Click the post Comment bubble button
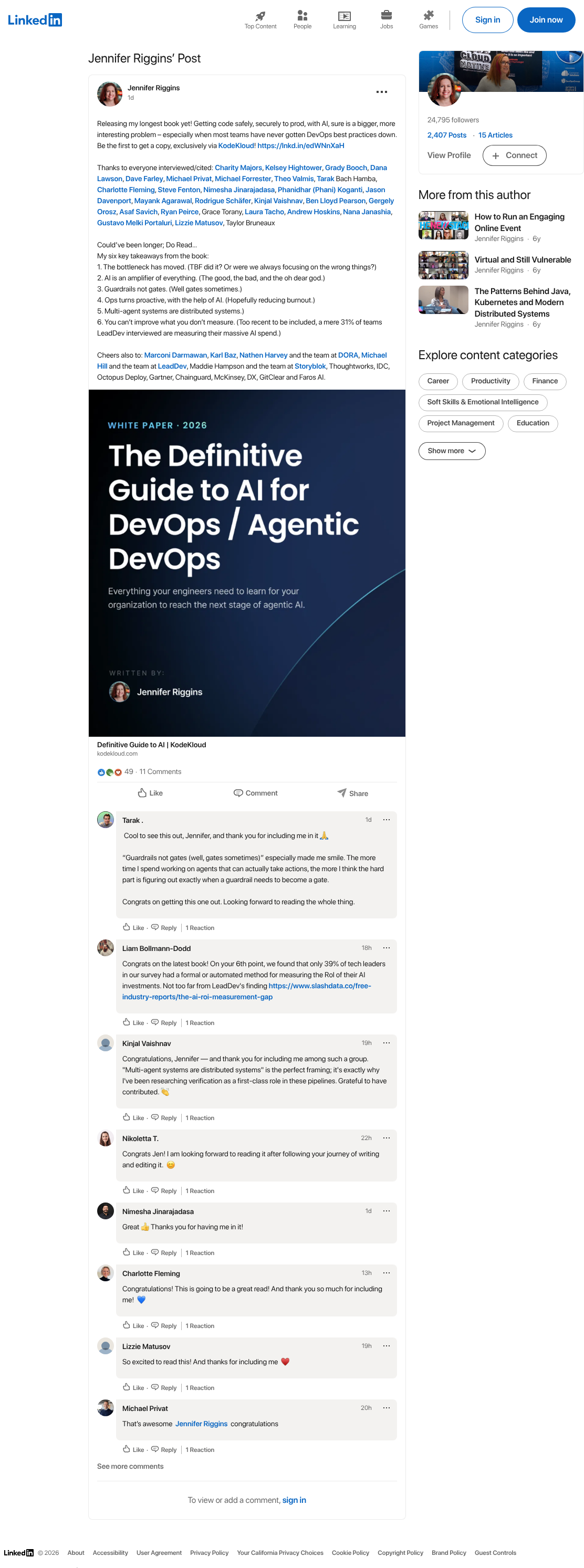The height and width of the screenshot is (1568, 584). pos(255,792)
